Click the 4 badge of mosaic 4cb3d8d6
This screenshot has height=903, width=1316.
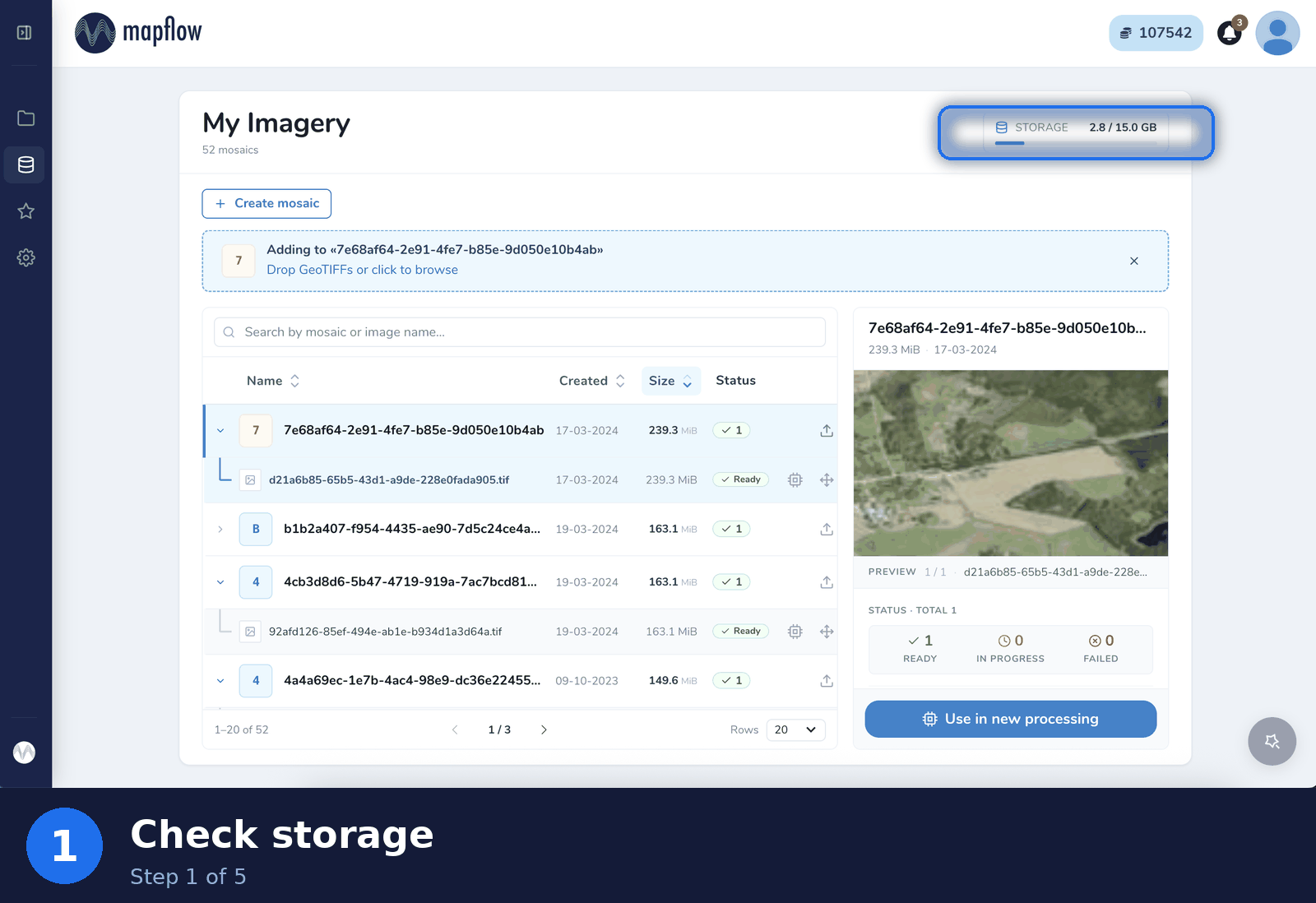[x=256, y=582]
